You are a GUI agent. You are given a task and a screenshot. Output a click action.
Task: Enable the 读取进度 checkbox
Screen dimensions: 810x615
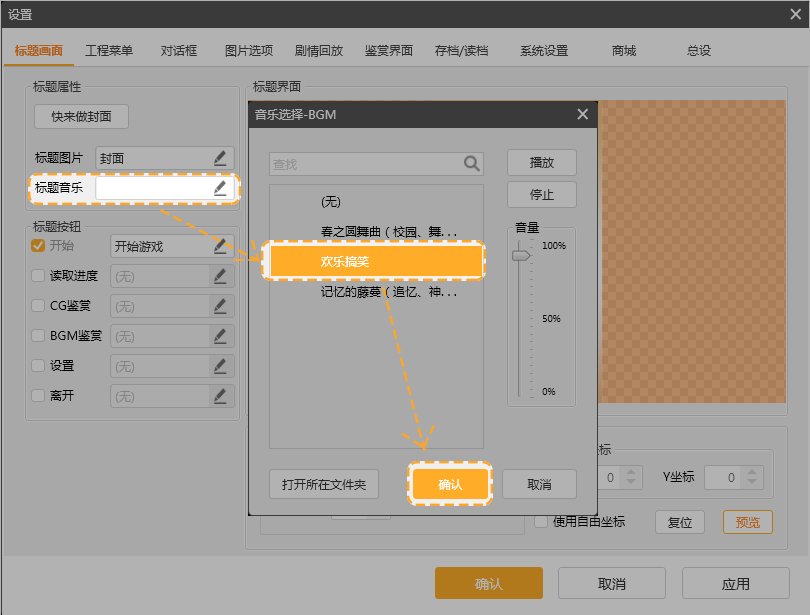[x=38, y=277]
